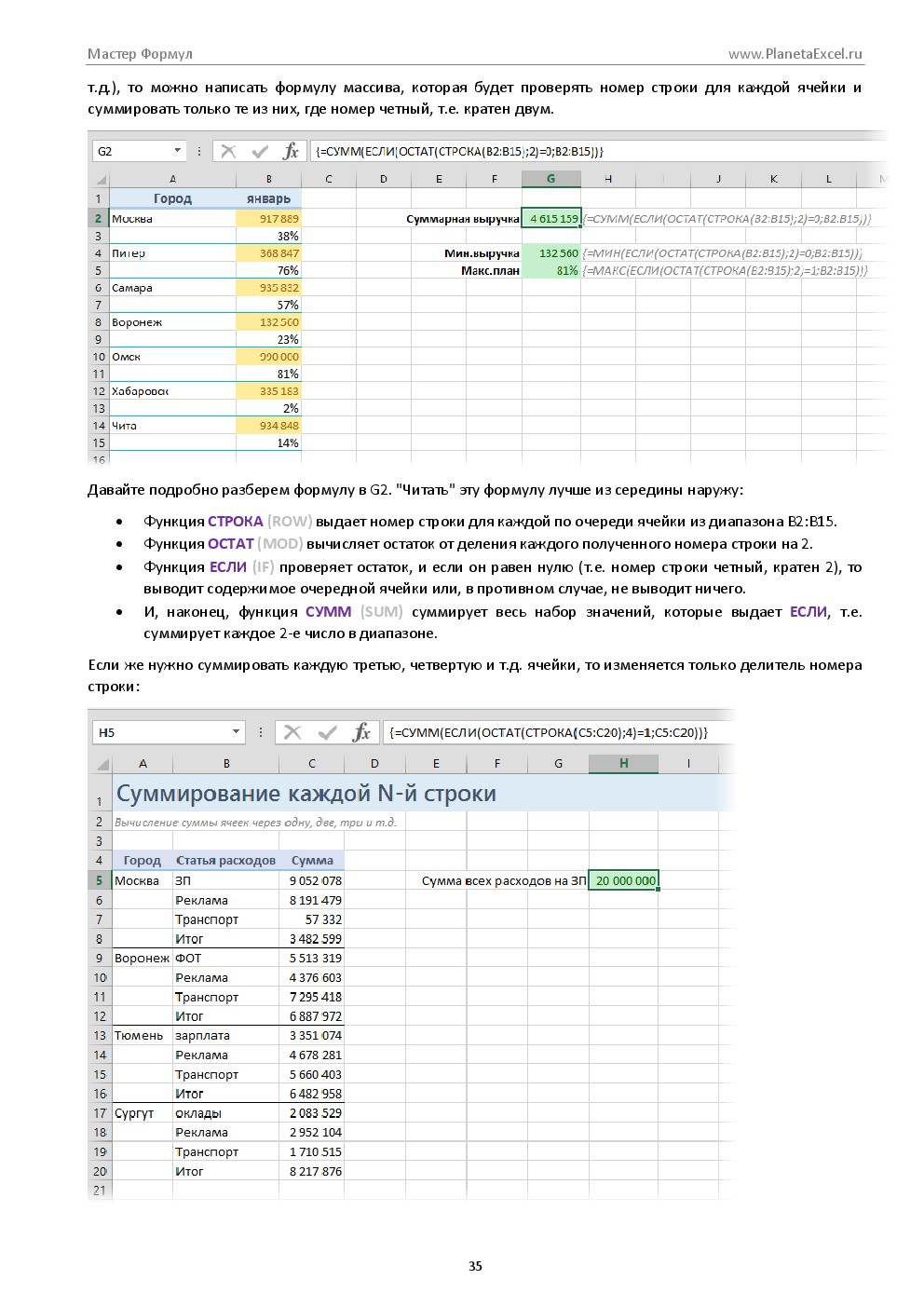
Task: Select highlighted column H header in the lower sheet
Action: click(x=623, y=764)
